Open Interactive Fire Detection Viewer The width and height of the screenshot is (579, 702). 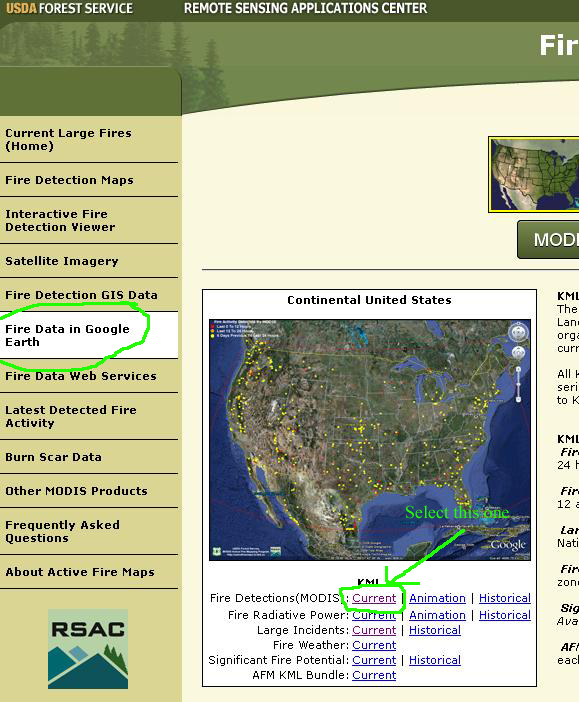[x=60, y=220]
